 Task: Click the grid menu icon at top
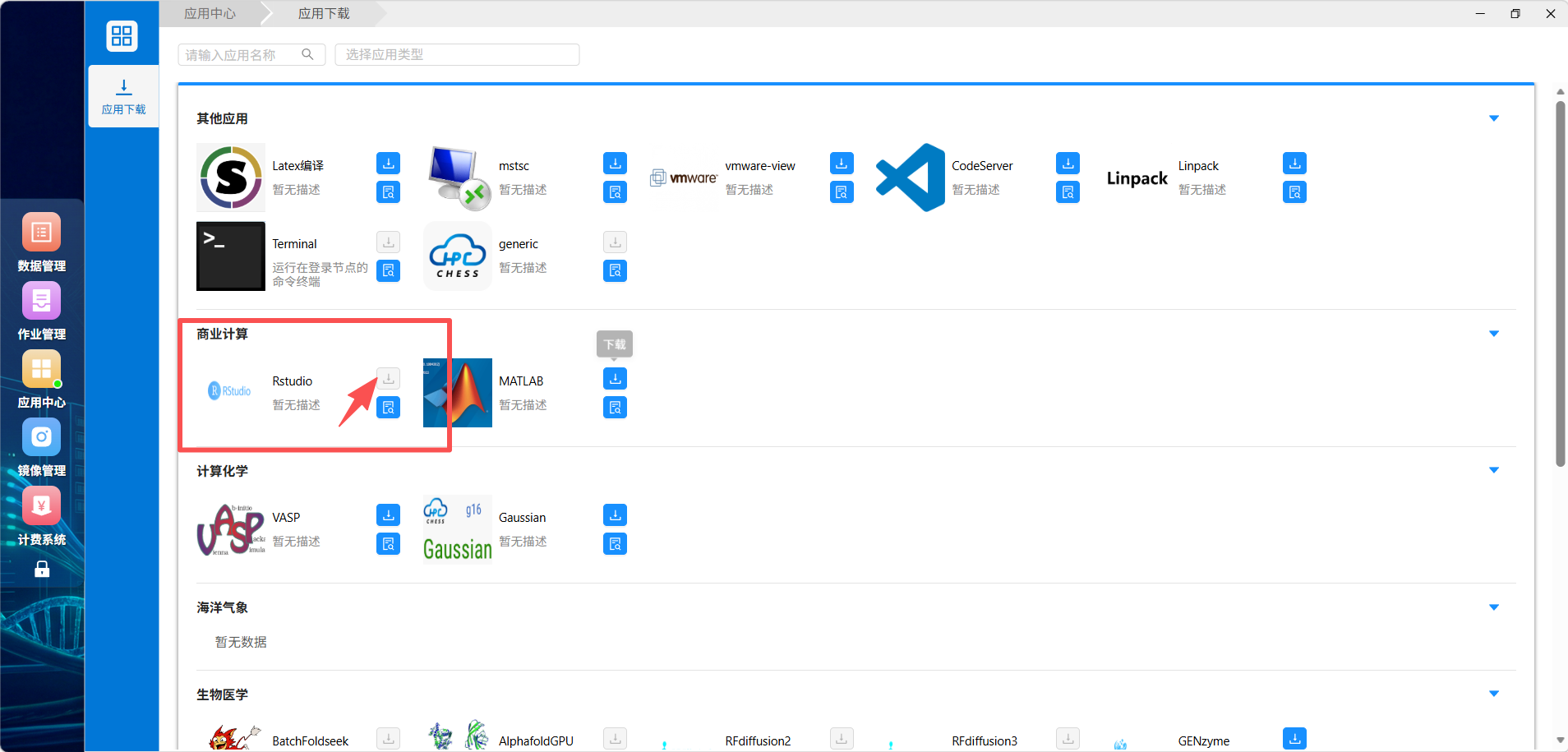(x=122, y=35)
